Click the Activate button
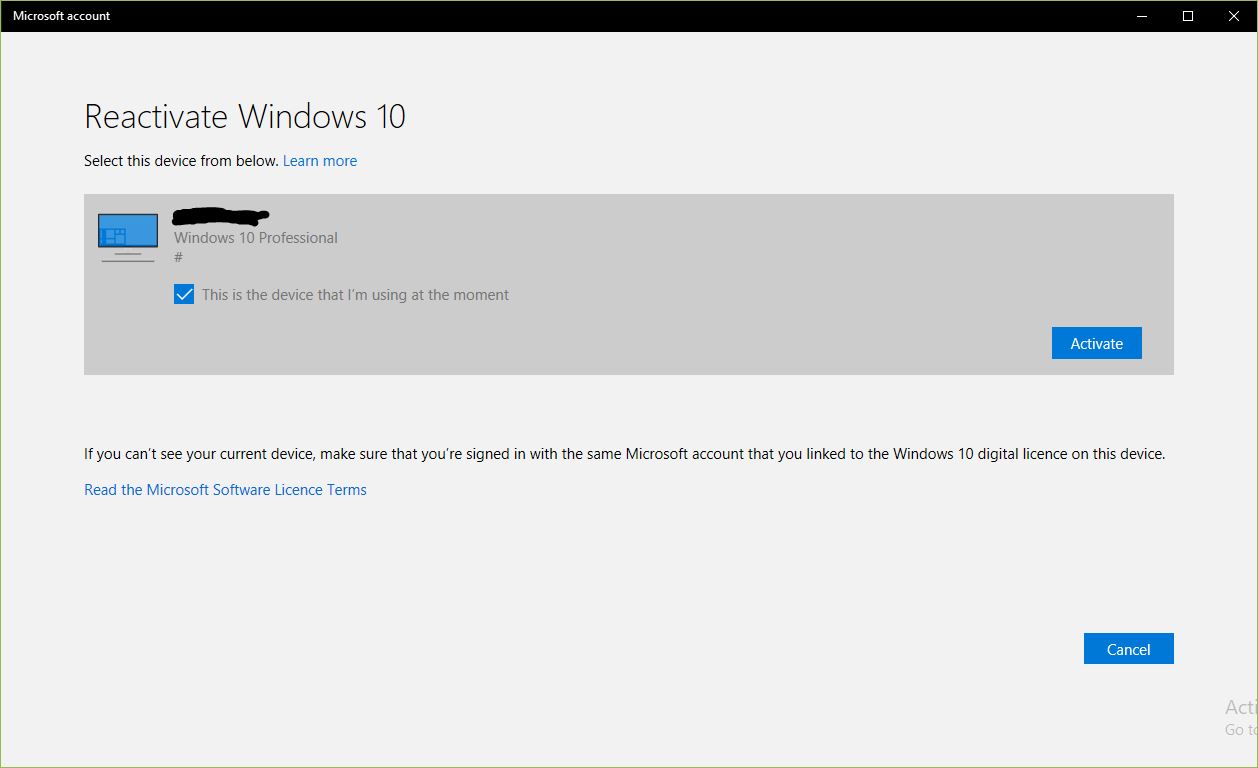 coord(1096,343)
